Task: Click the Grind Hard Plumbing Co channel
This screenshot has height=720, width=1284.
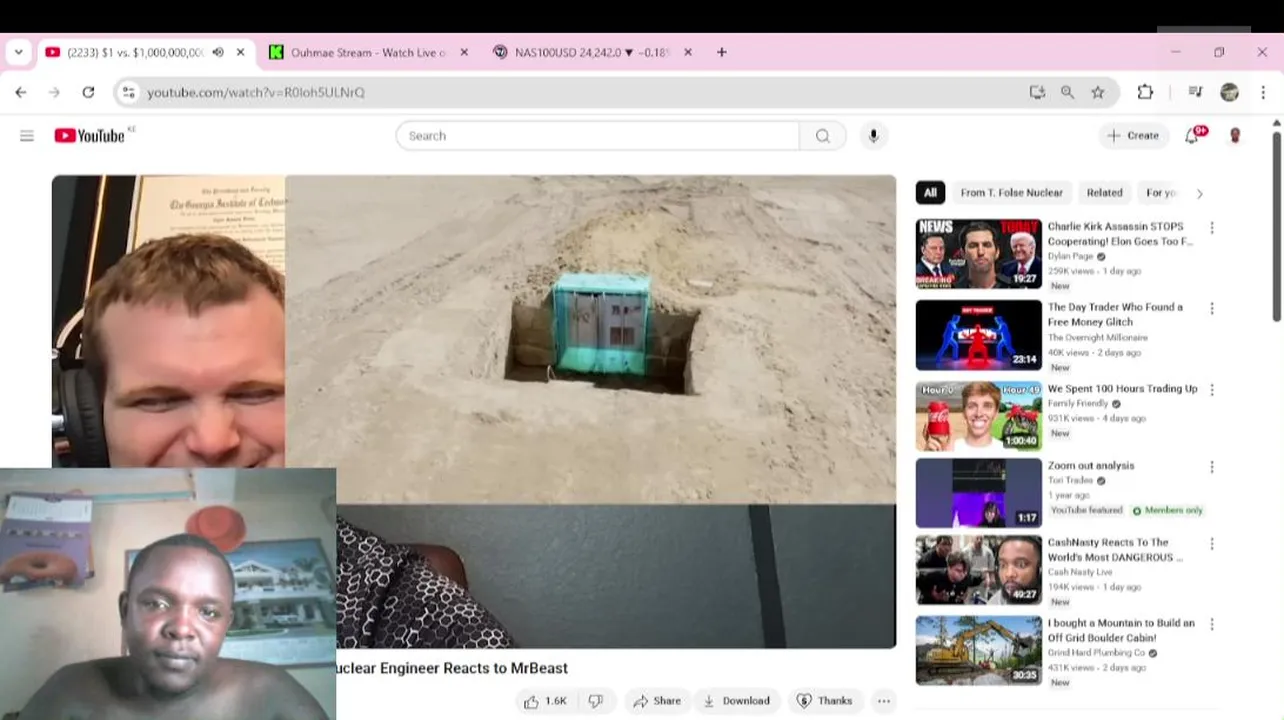Action: click(1096, 653)
